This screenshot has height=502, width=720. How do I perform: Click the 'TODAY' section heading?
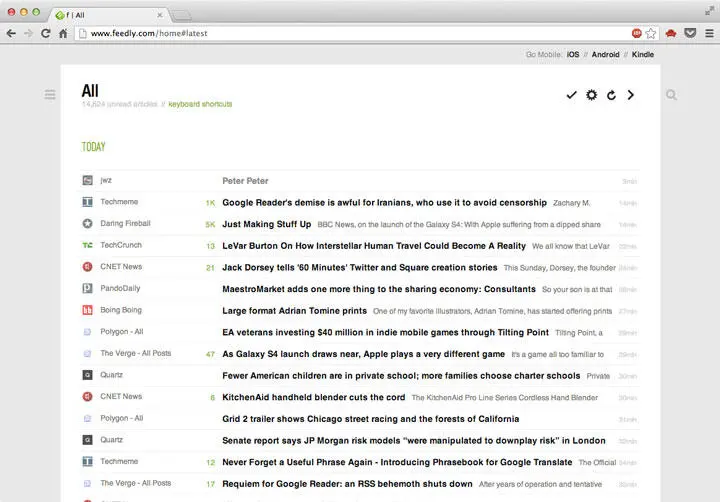[x=93, y=147]
